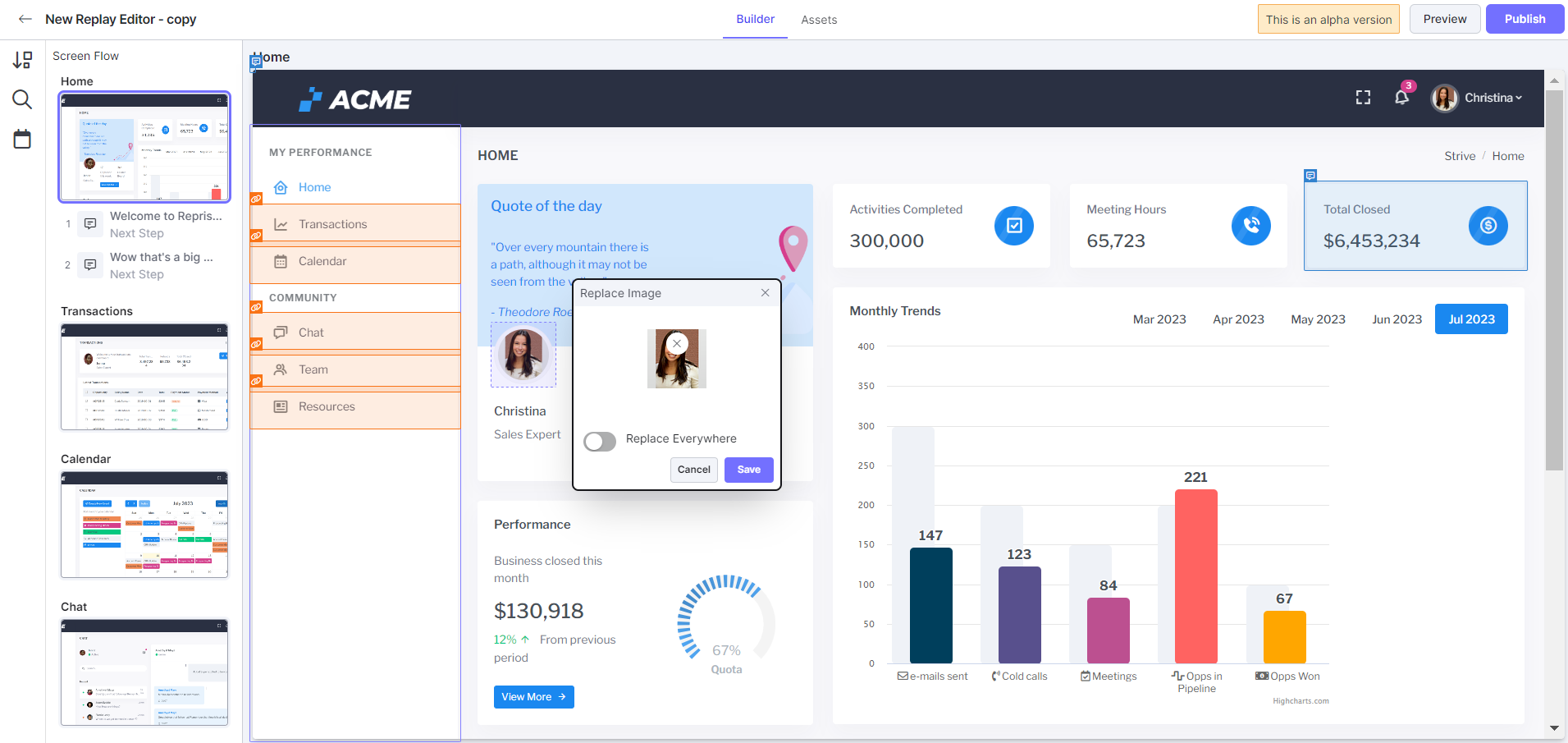This screenshot has height=743, width=1568.
Task: Click the back arrow beside New Replay Editor
Action: click(x=25, y=19)
